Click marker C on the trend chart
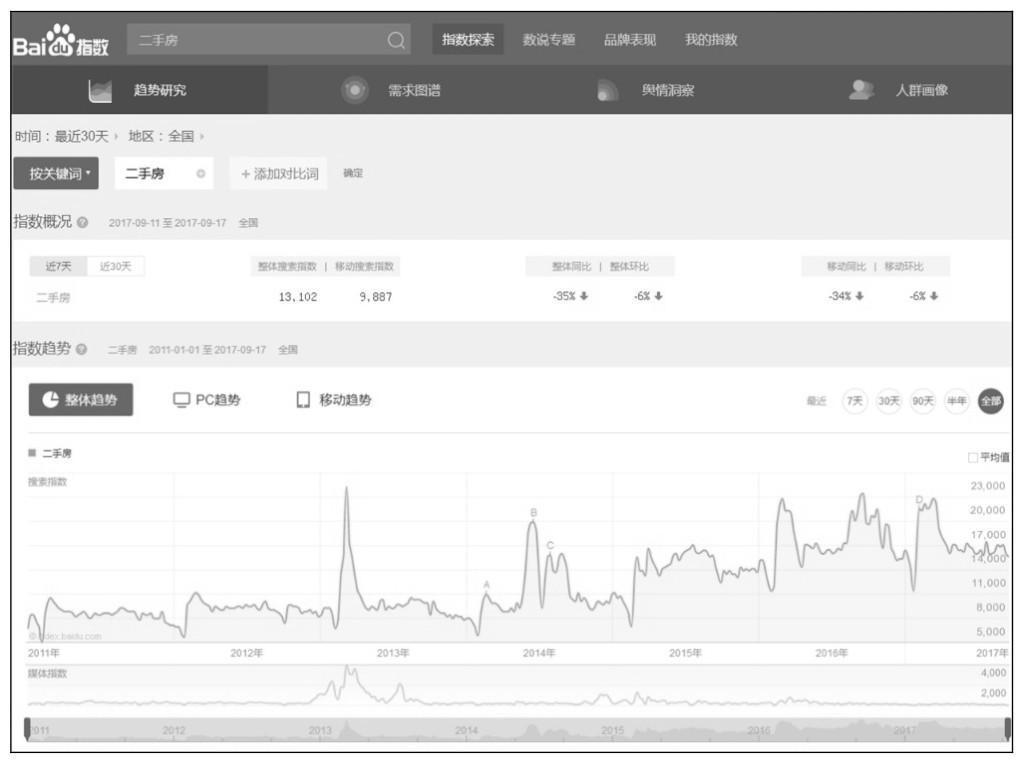 pos(550,545)
